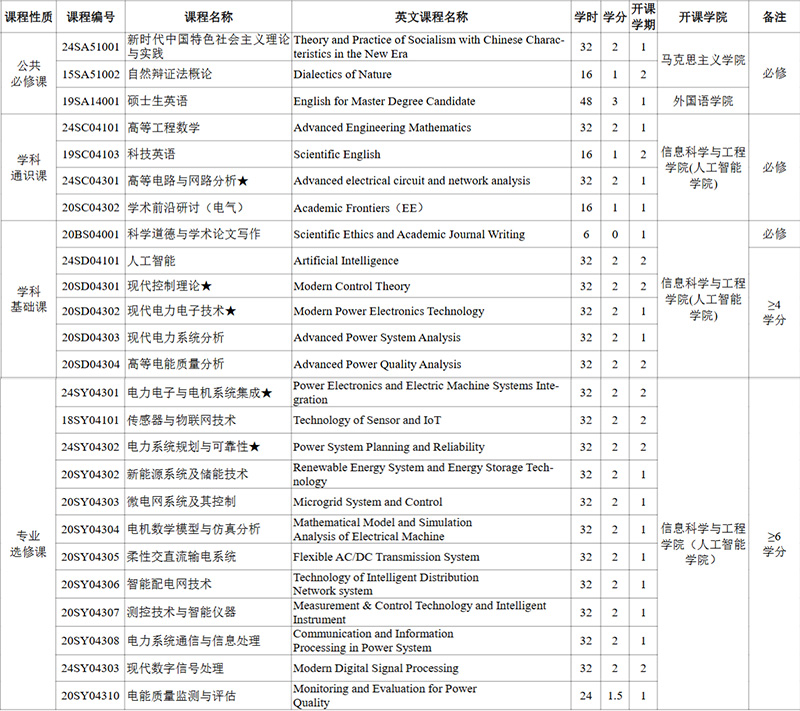The image size is (800, 711).
Task: Click the course name 传感器与物联网技术
Action: click(182, 420)
